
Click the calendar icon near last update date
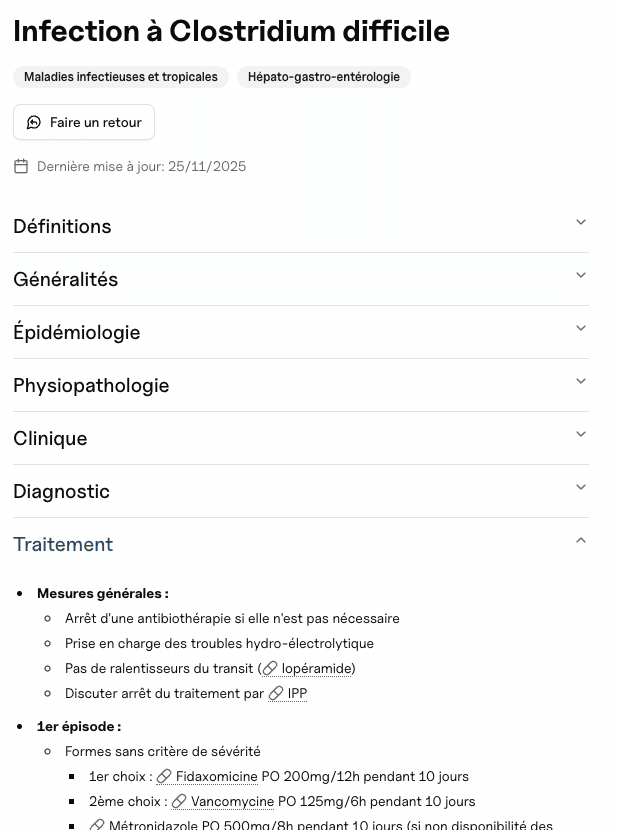(21, 166)
